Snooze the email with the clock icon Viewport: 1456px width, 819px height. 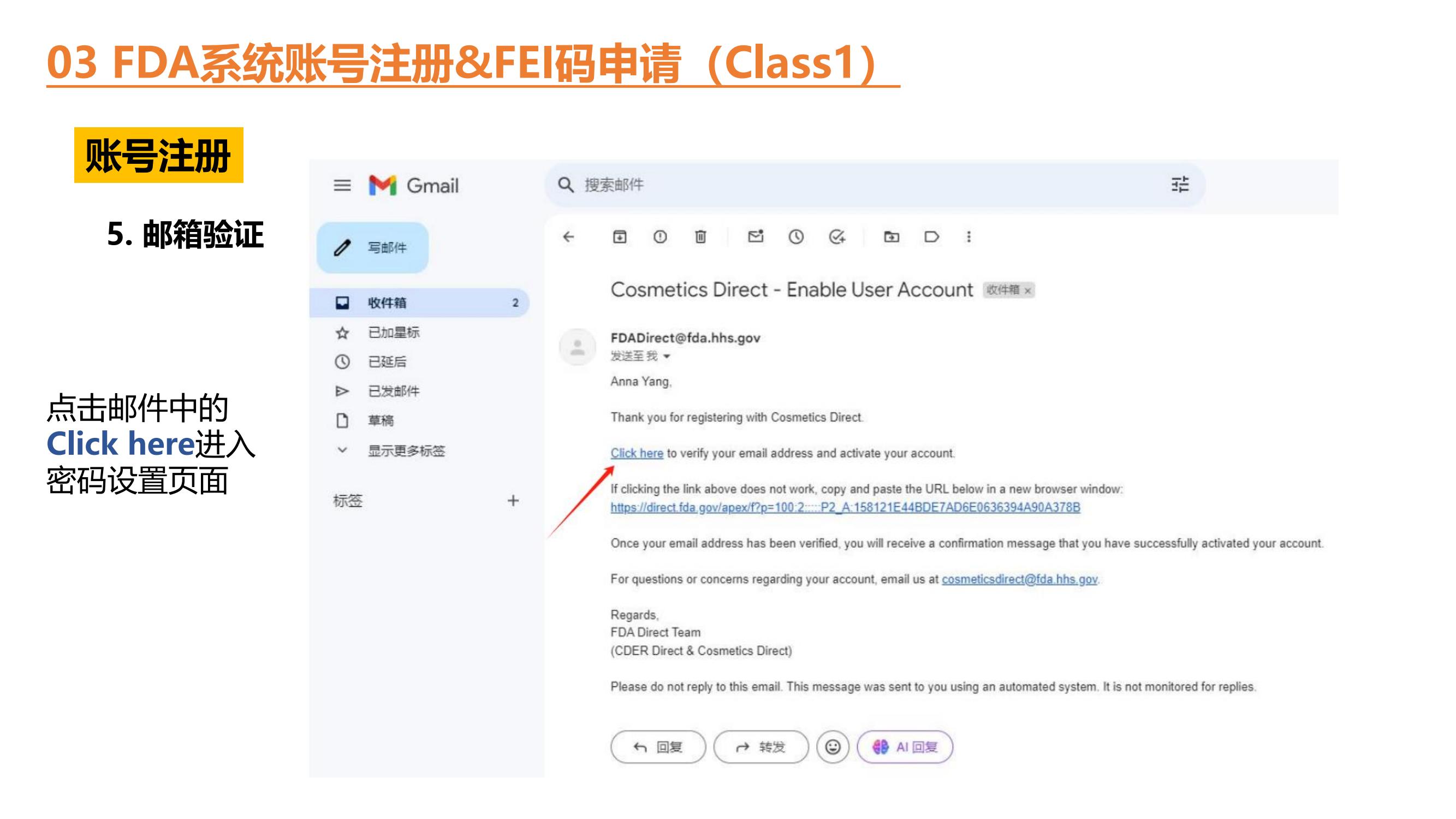[x=796, y=237]
